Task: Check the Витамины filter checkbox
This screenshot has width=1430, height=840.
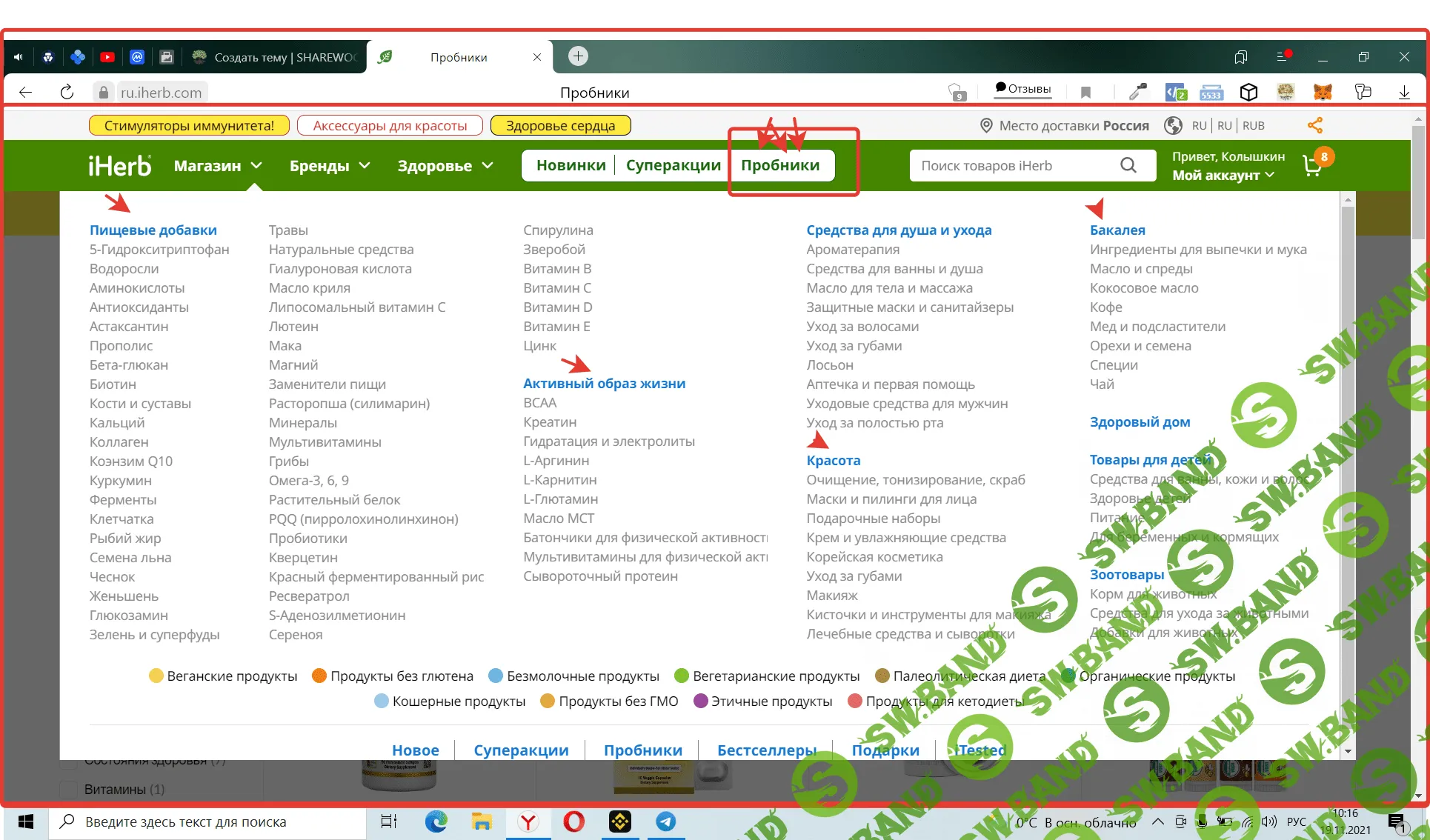Action: [69, 790]
